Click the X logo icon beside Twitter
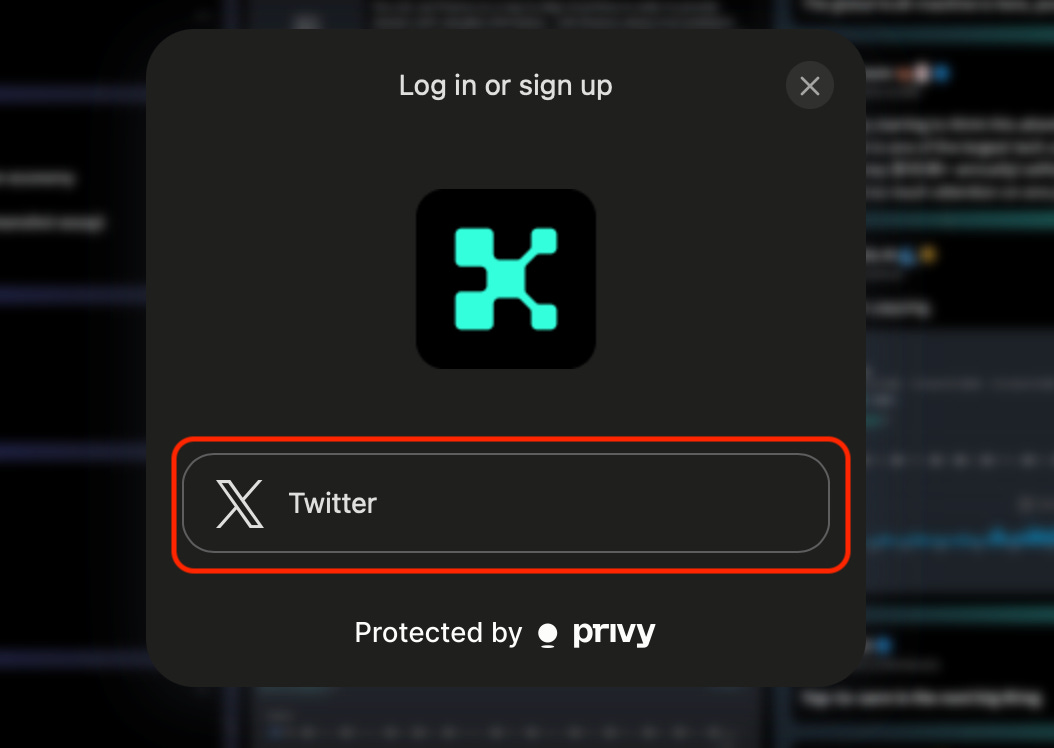1054x748 pixels. click(239, 503)
